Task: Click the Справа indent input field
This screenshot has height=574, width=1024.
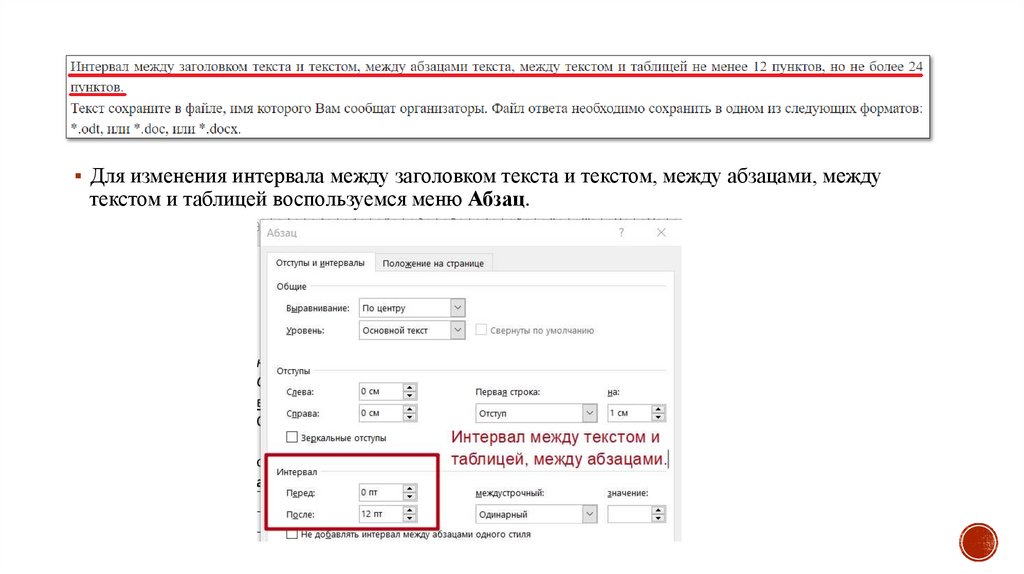Action: [x=381, y=413]
